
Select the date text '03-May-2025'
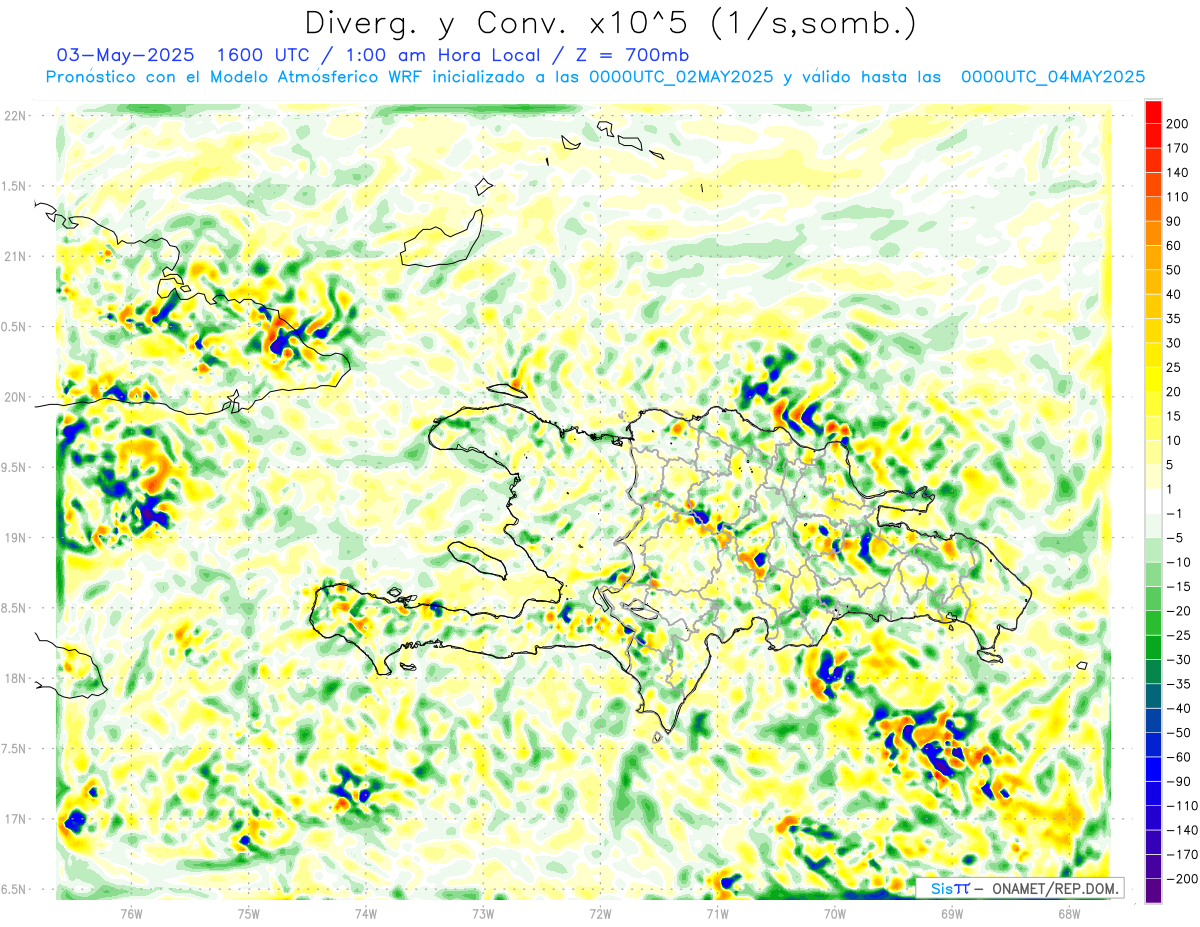[125, 54]
